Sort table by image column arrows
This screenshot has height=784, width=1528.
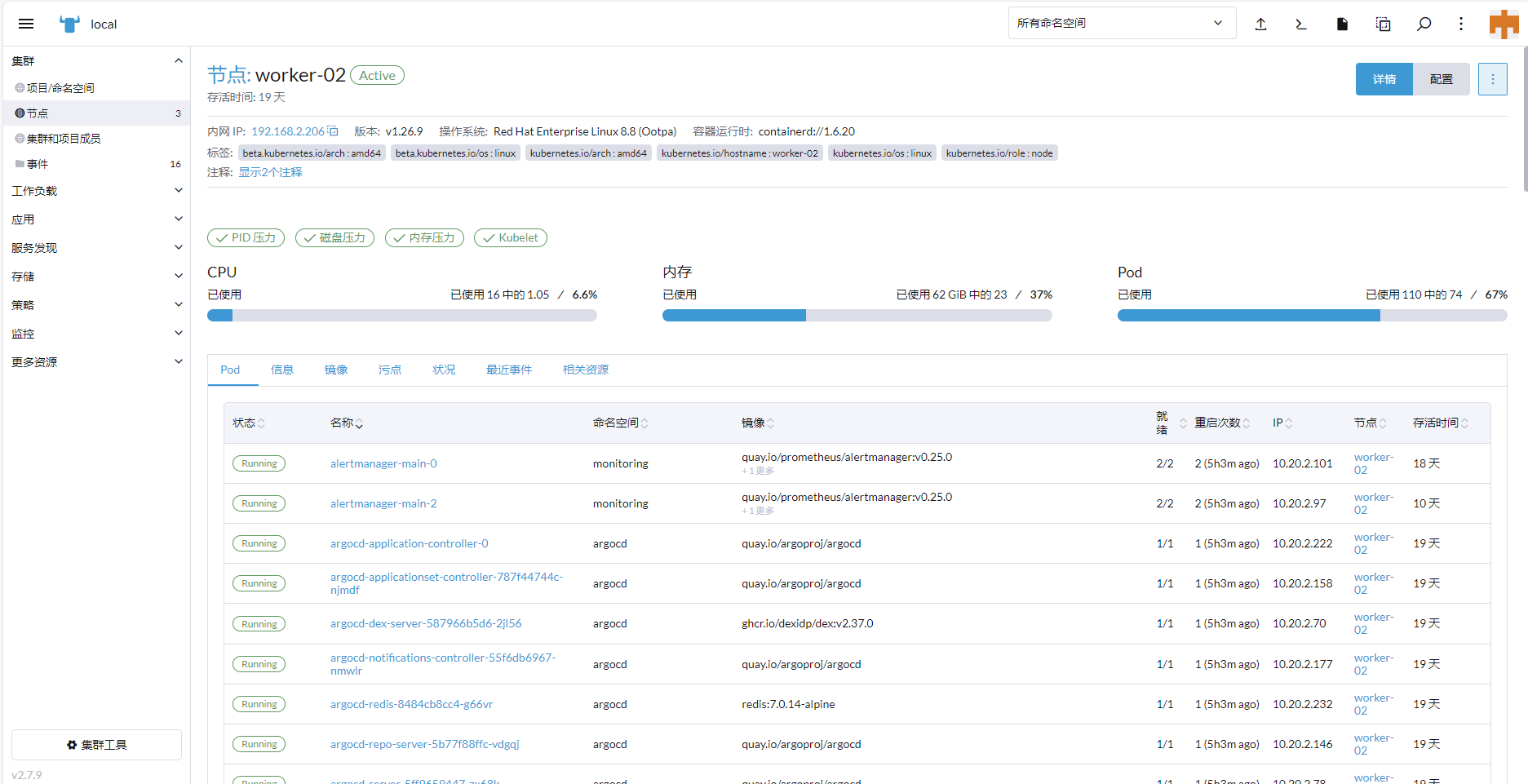[x=770, y=423]
